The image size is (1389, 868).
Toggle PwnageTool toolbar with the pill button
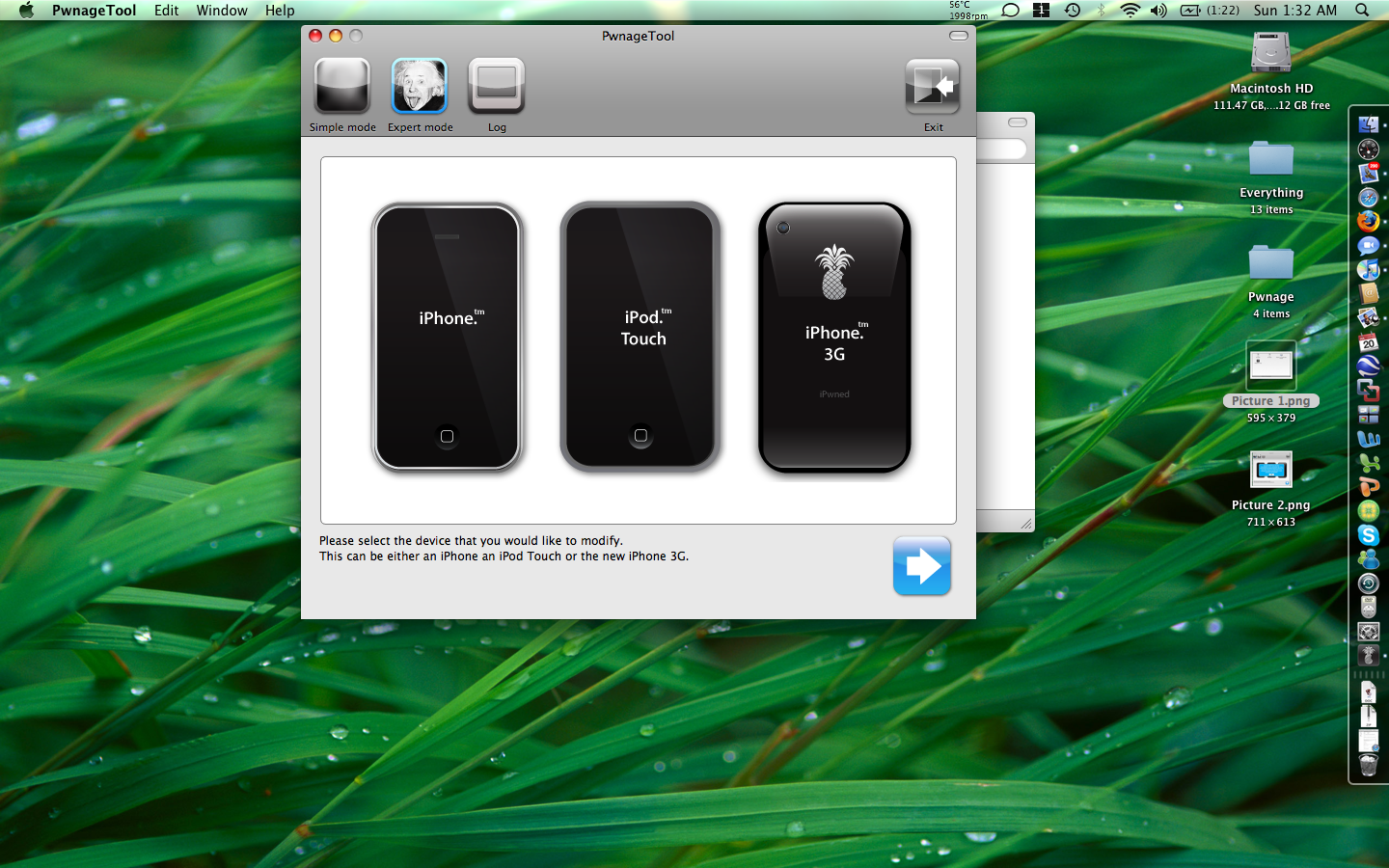(x=959, y=36)
